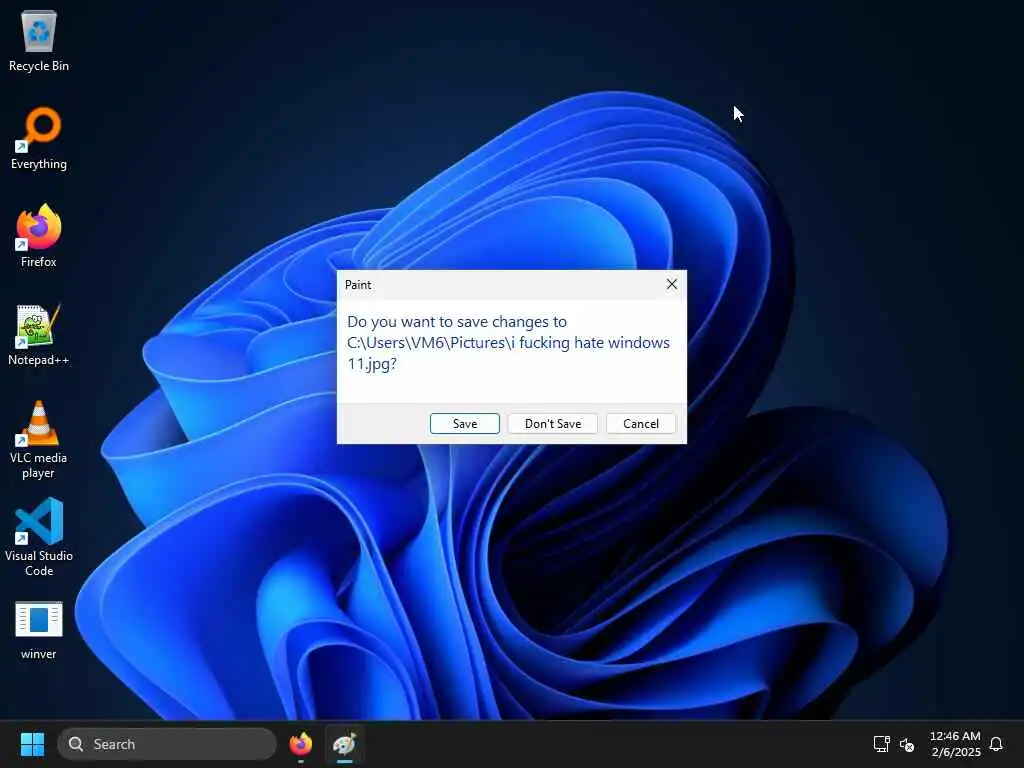The height and width of the screenshot is (768, 1024).
Task: Select the Everything search shortcut
Action: [x=39, y=138]
